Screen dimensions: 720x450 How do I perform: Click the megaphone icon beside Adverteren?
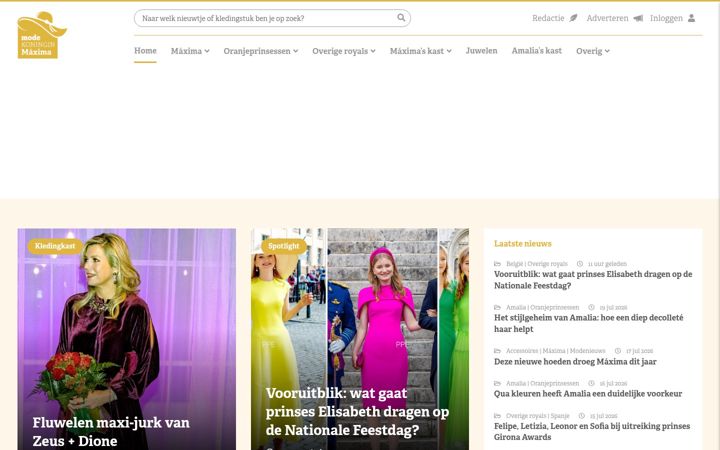(x=638, y=18)
